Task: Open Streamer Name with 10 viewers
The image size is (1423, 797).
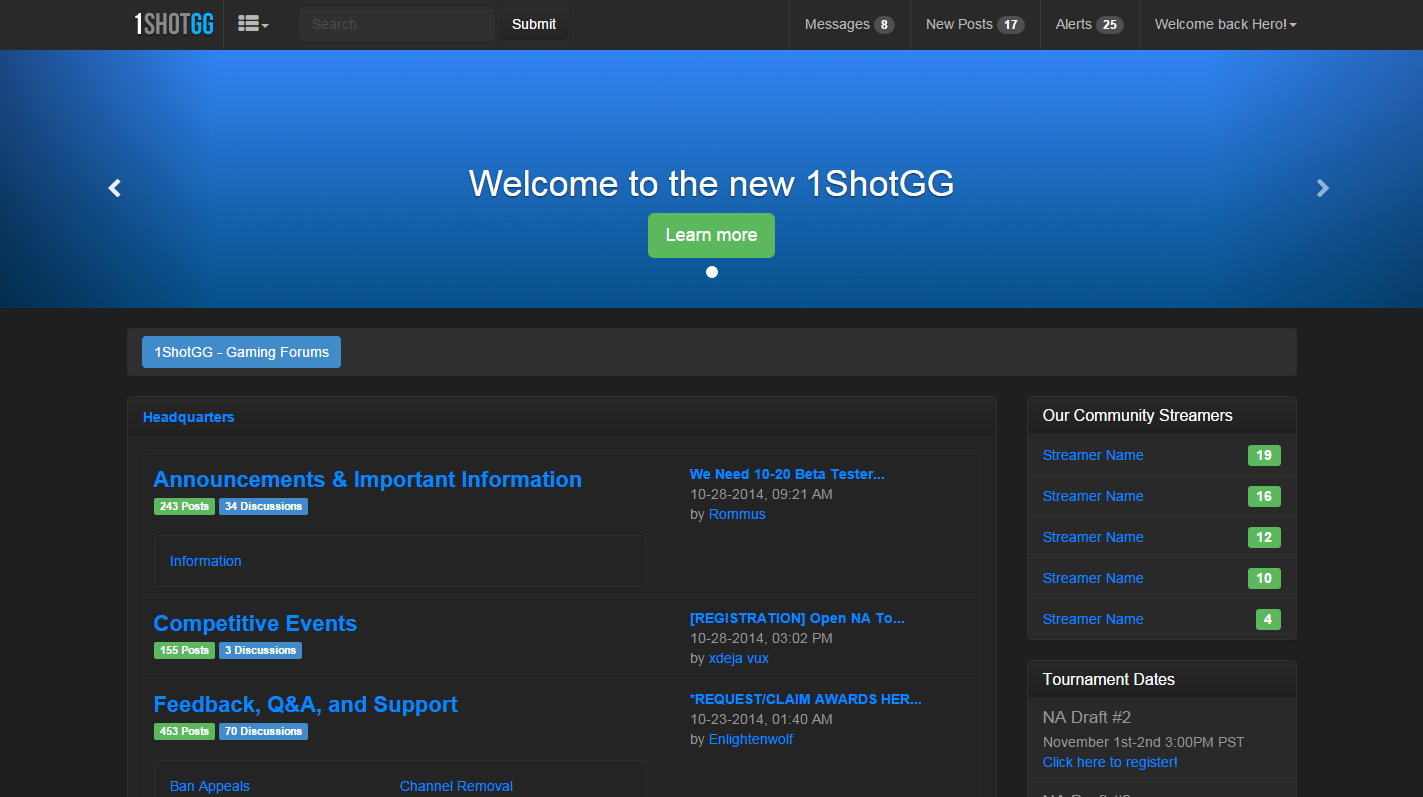Action: tap(1093, 578)
